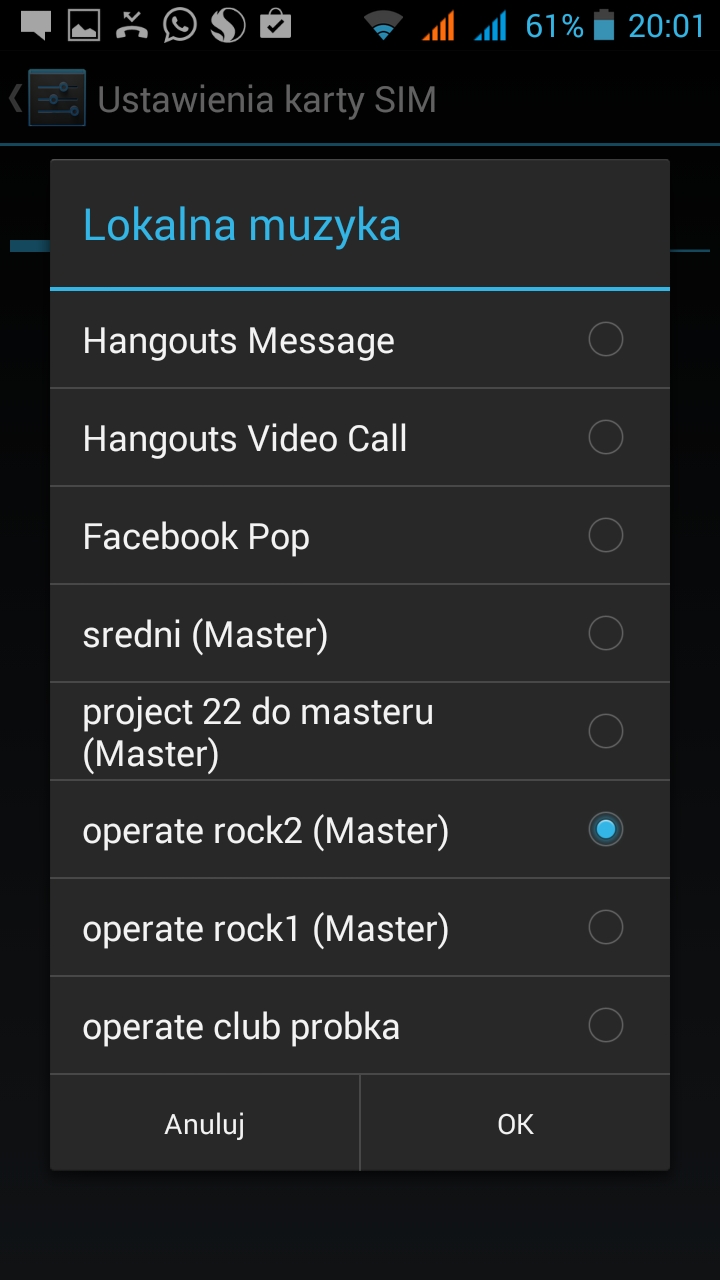
Task: Tap the selected operate rock2 radio button
Action: point(605,830)
